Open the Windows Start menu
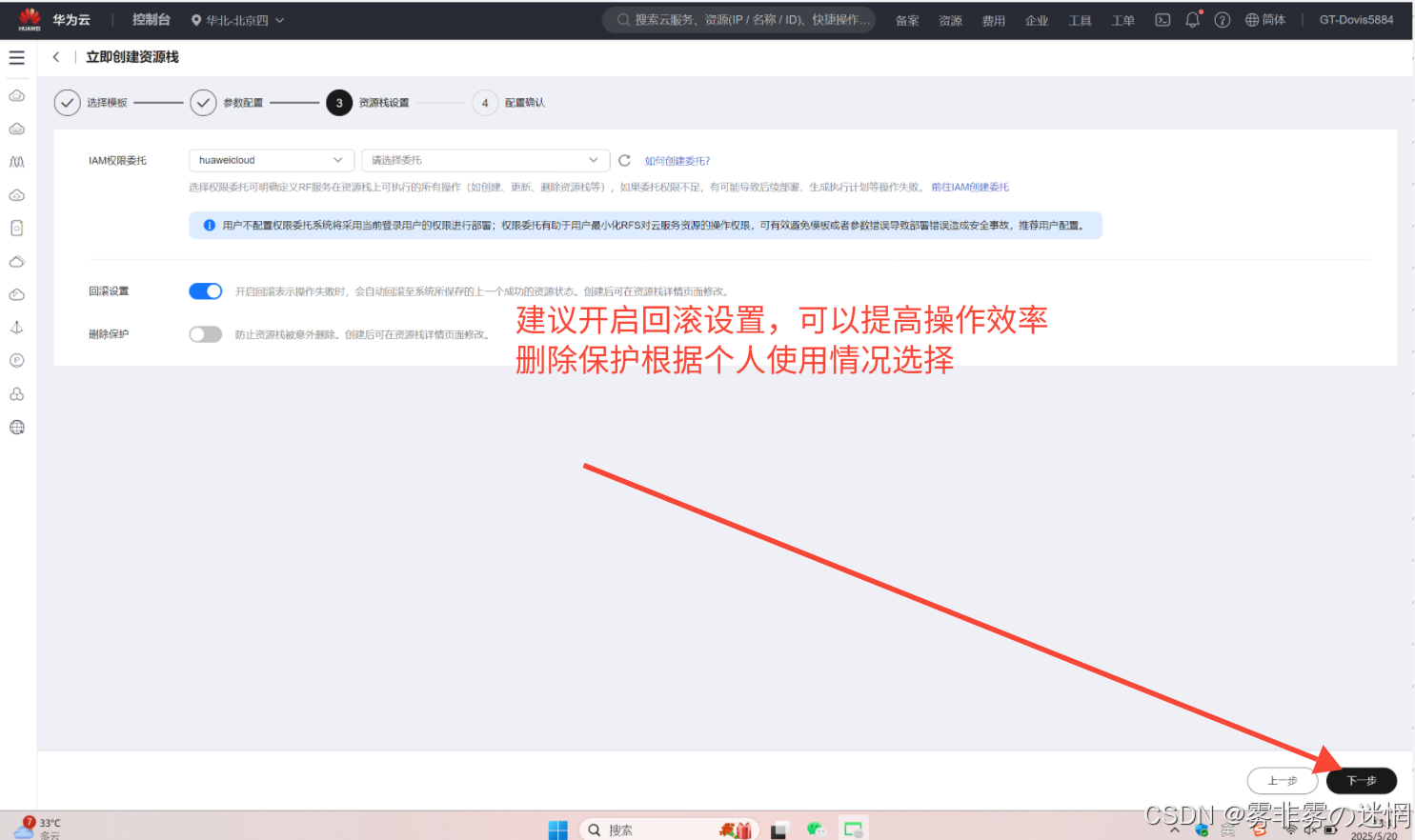 point(558,830)
